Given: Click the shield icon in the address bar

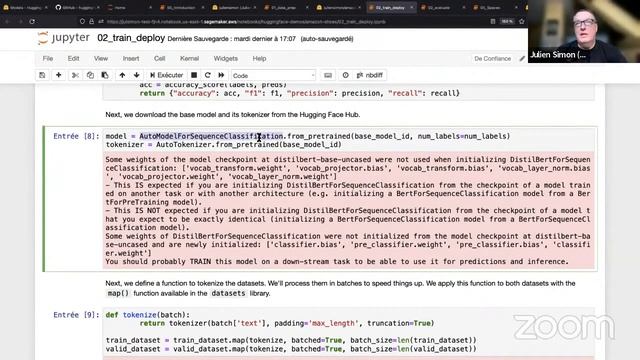Looking at the screenshot, I should click(82, 21).
